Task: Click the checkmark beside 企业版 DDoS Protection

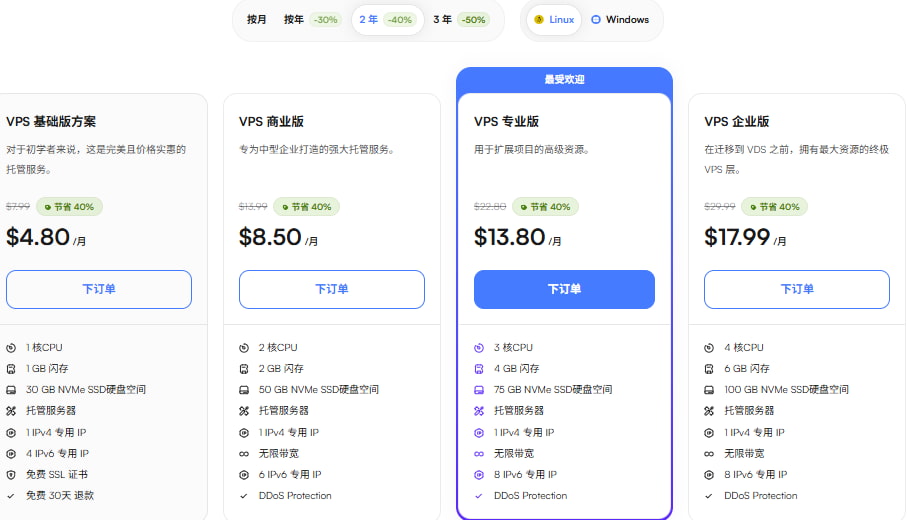Action: (x=709, y=496)
